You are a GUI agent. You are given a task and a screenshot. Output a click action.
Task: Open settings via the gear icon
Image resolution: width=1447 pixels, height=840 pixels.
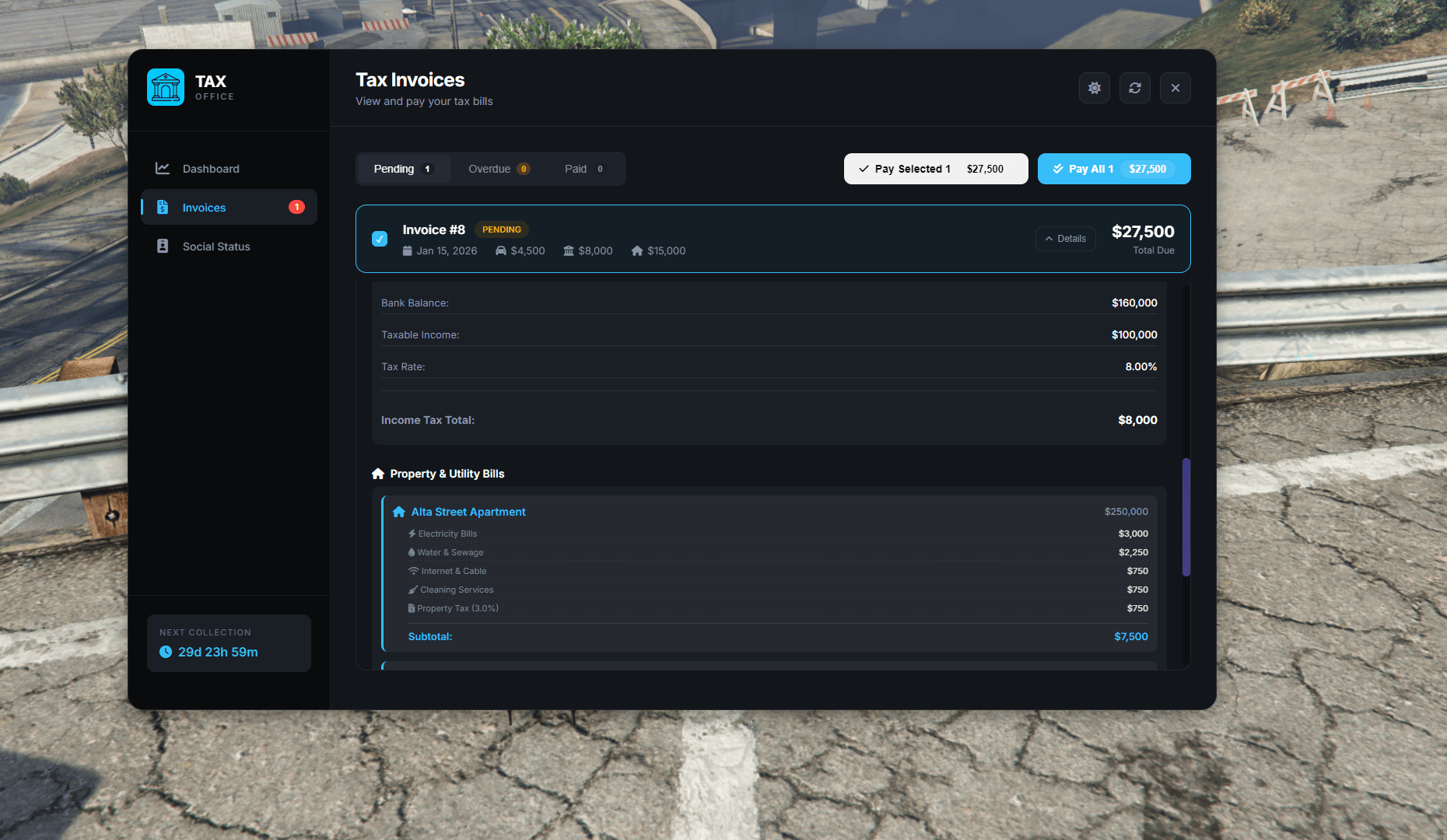pyautogui.click(x=1094, y=88)
